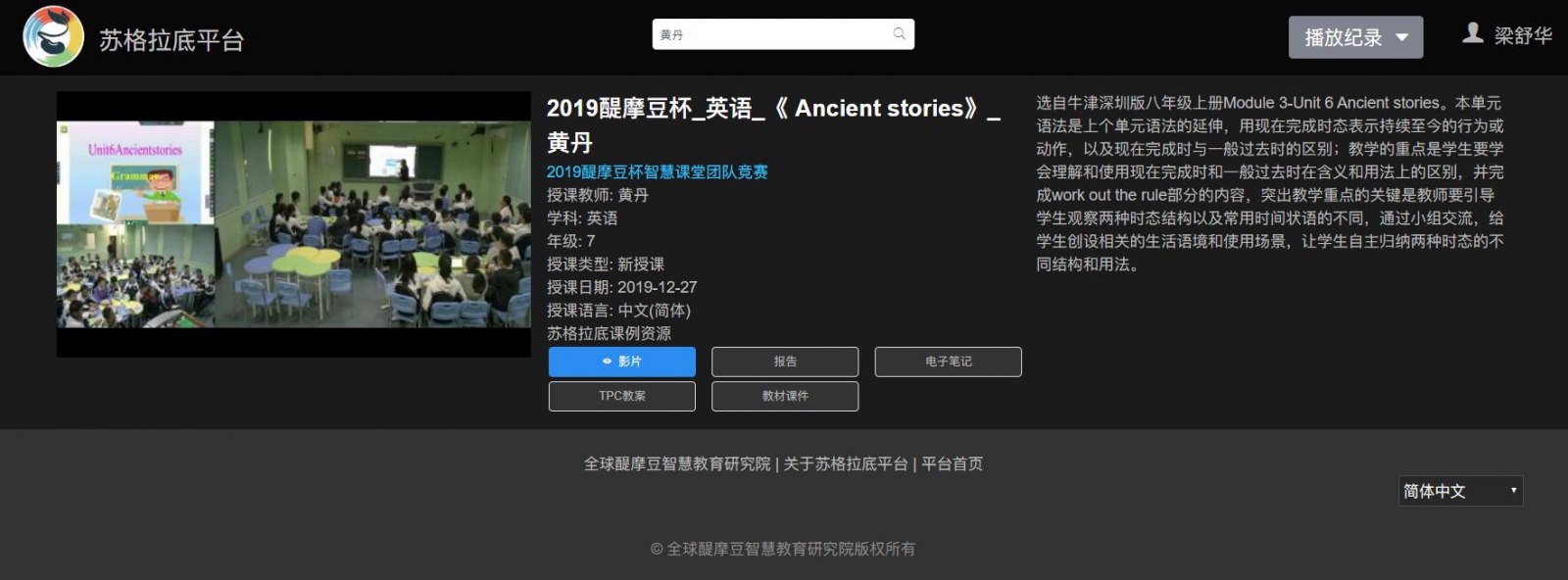Open the 关于苏格拉底平台 footer link

pyautogui.click(x=846, y=463)
